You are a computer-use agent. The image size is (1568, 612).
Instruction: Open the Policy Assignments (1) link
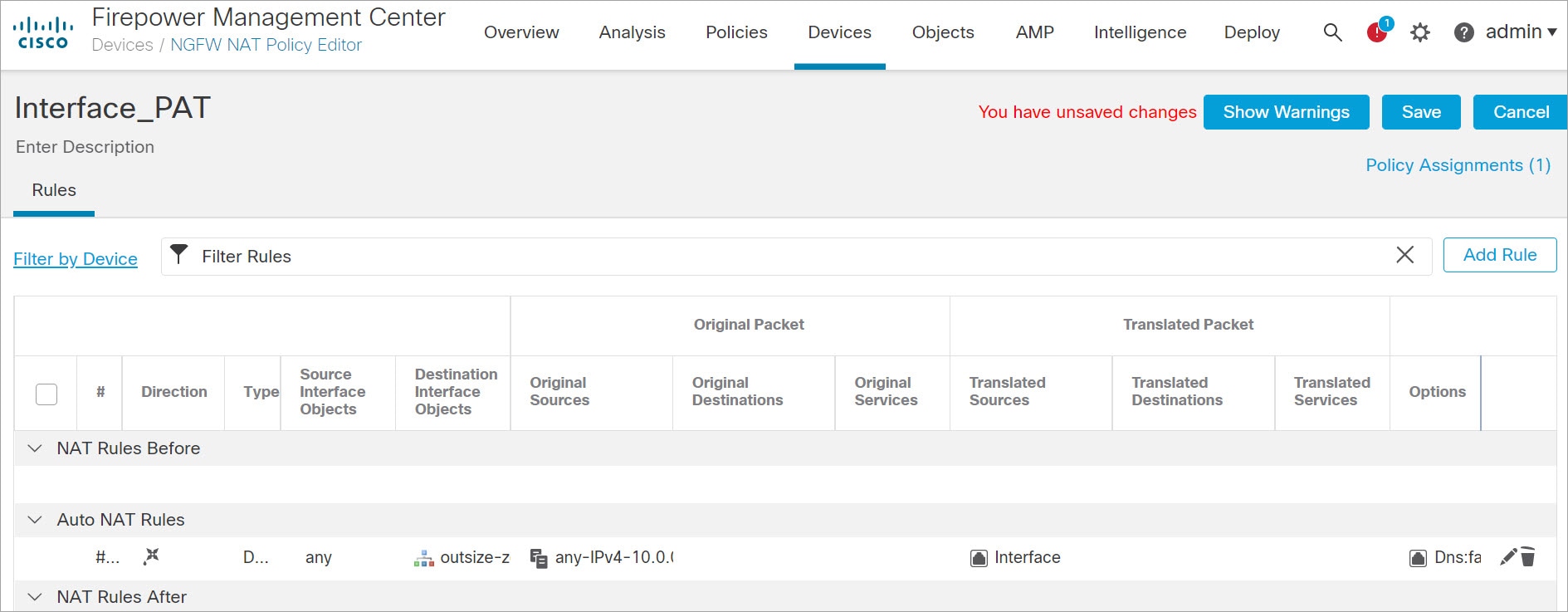click(1458, 165)
